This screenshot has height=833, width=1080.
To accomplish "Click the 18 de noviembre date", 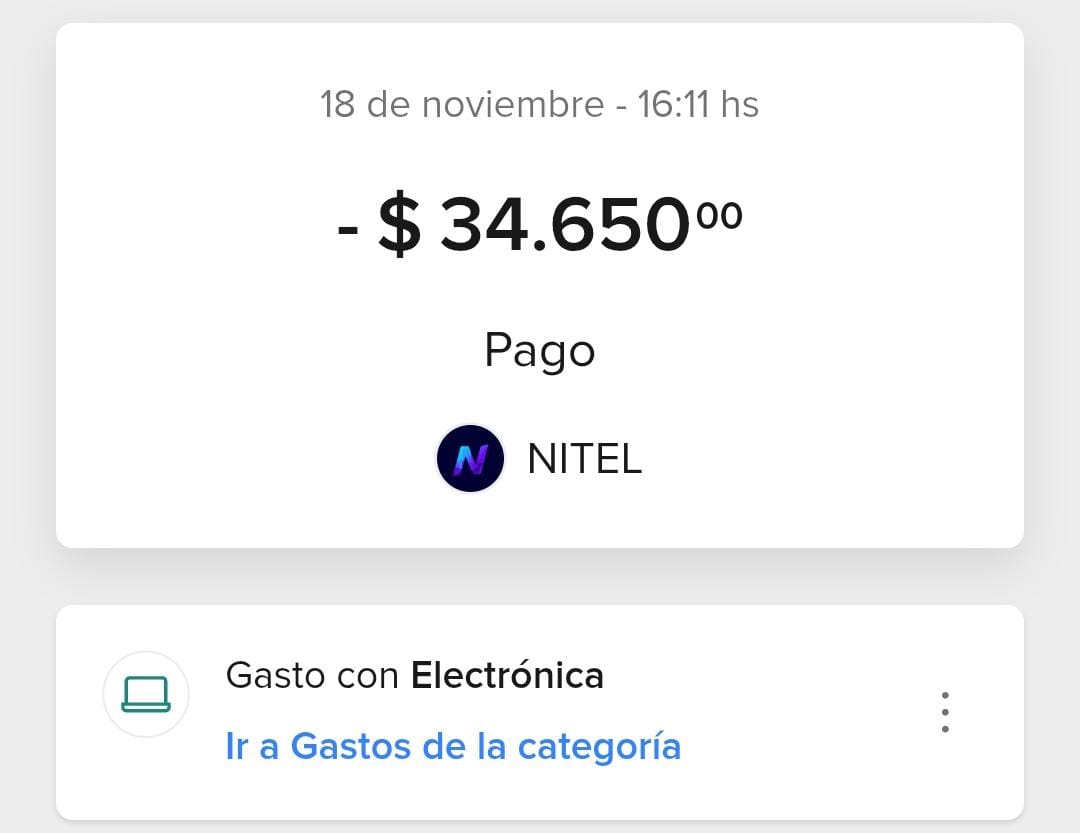I will pyautogui.click(x=461, y=104).
